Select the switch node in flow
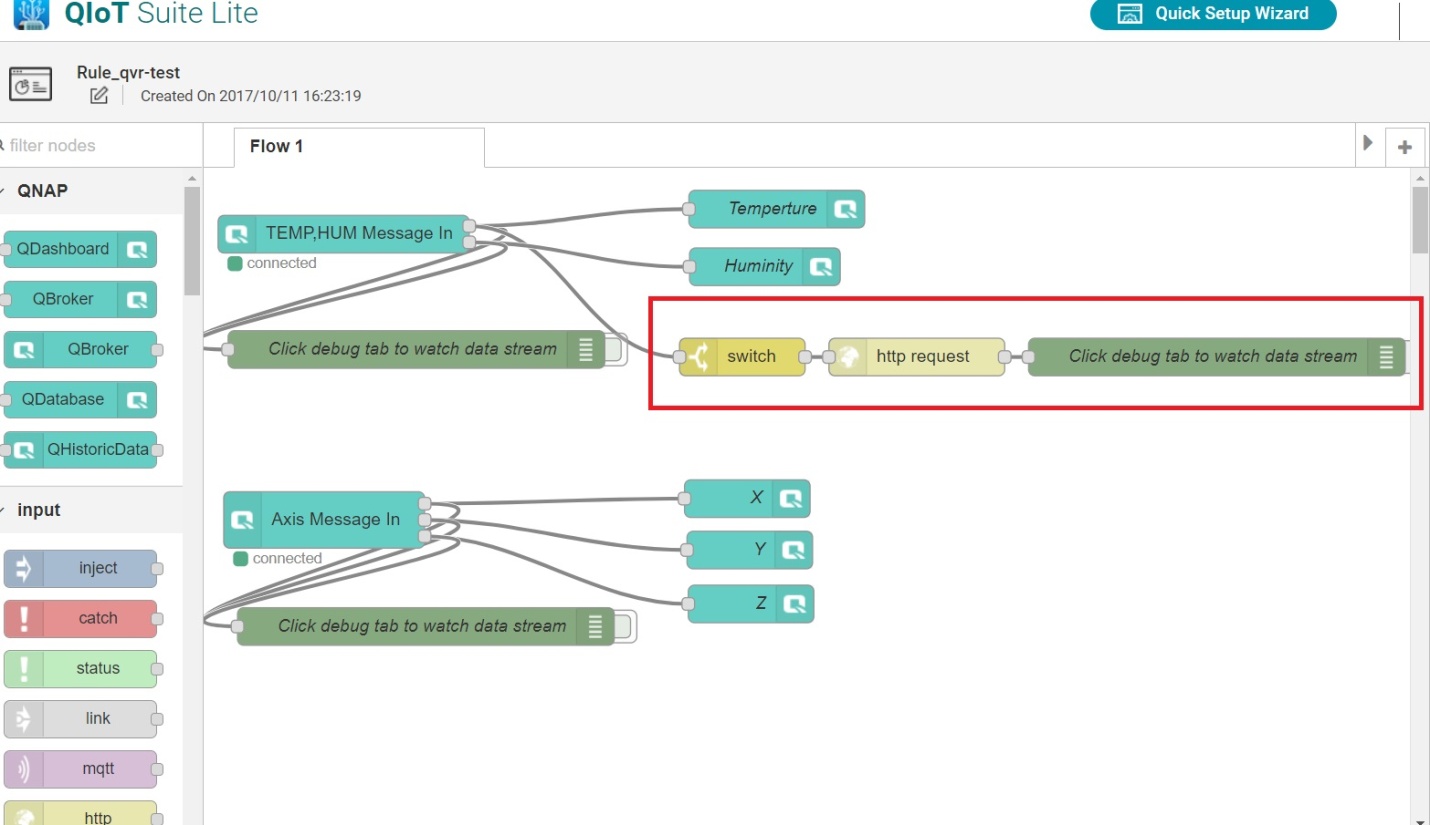1430x825 pixels. coord(742,356)
